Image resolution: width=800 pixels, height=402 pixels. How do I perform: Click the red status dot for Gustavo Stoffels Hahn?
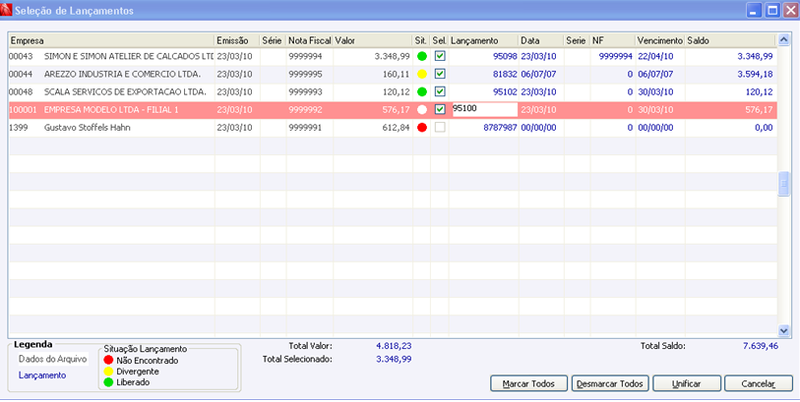tap(422, 128)
